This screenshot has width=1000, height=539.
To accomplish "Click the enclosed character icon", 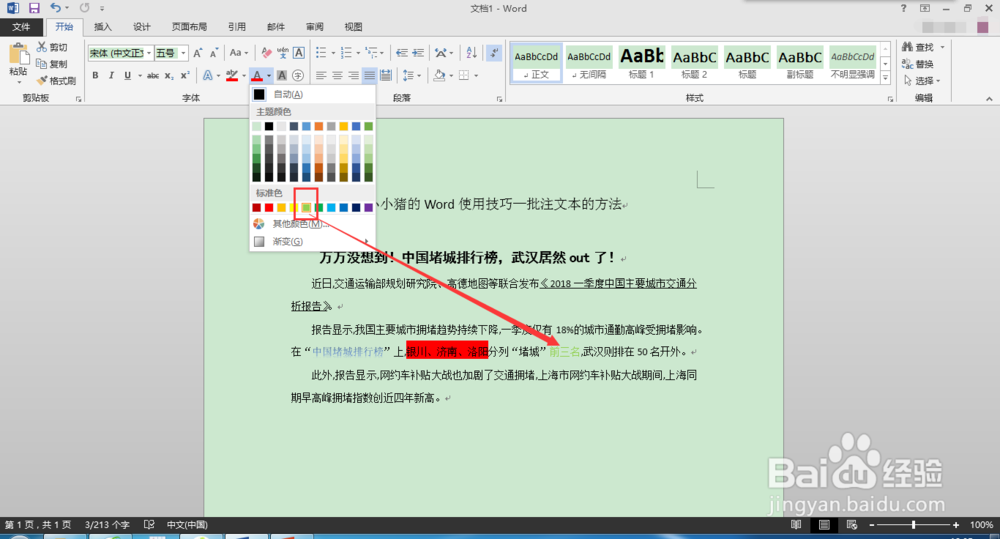I will click(x=298, y=75).
